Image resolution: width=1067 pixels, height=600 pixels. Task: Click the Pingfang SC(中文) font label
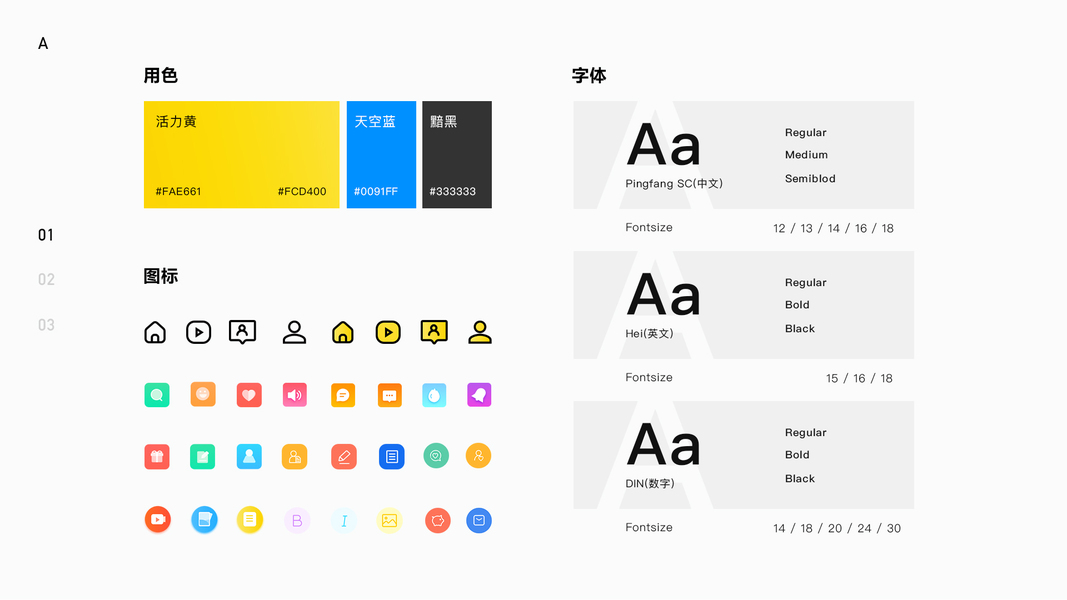click(674, 184)
